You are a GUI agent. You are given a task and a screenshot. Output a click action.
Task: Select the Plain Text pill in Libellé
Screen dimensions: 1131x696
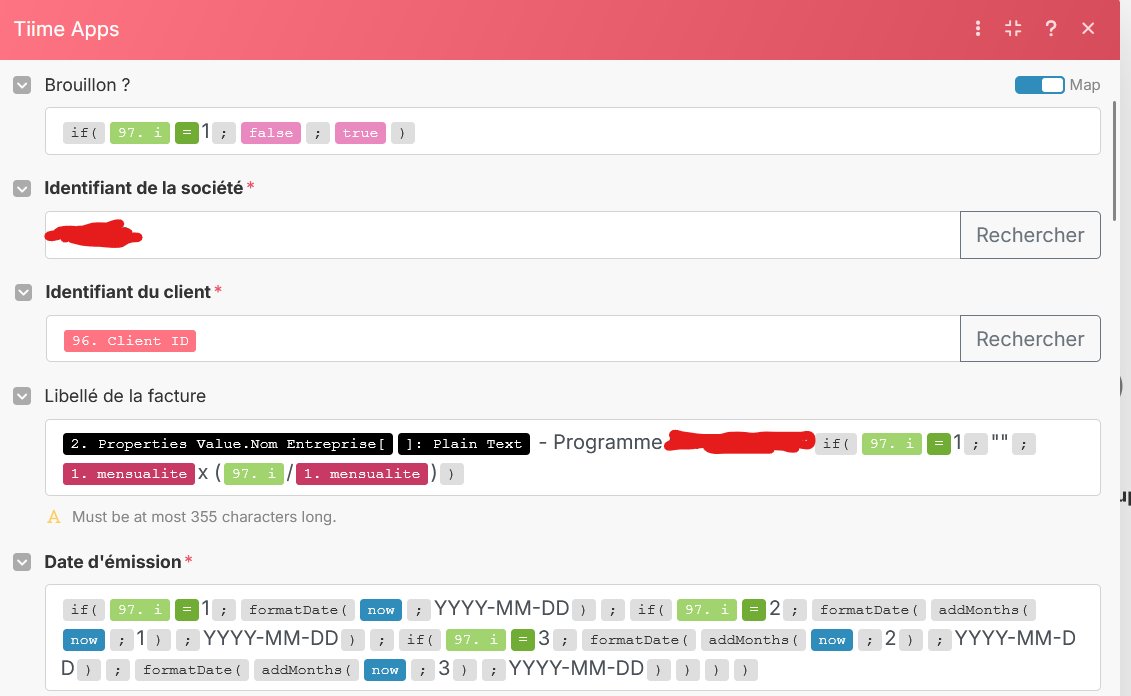coord(465,444)
